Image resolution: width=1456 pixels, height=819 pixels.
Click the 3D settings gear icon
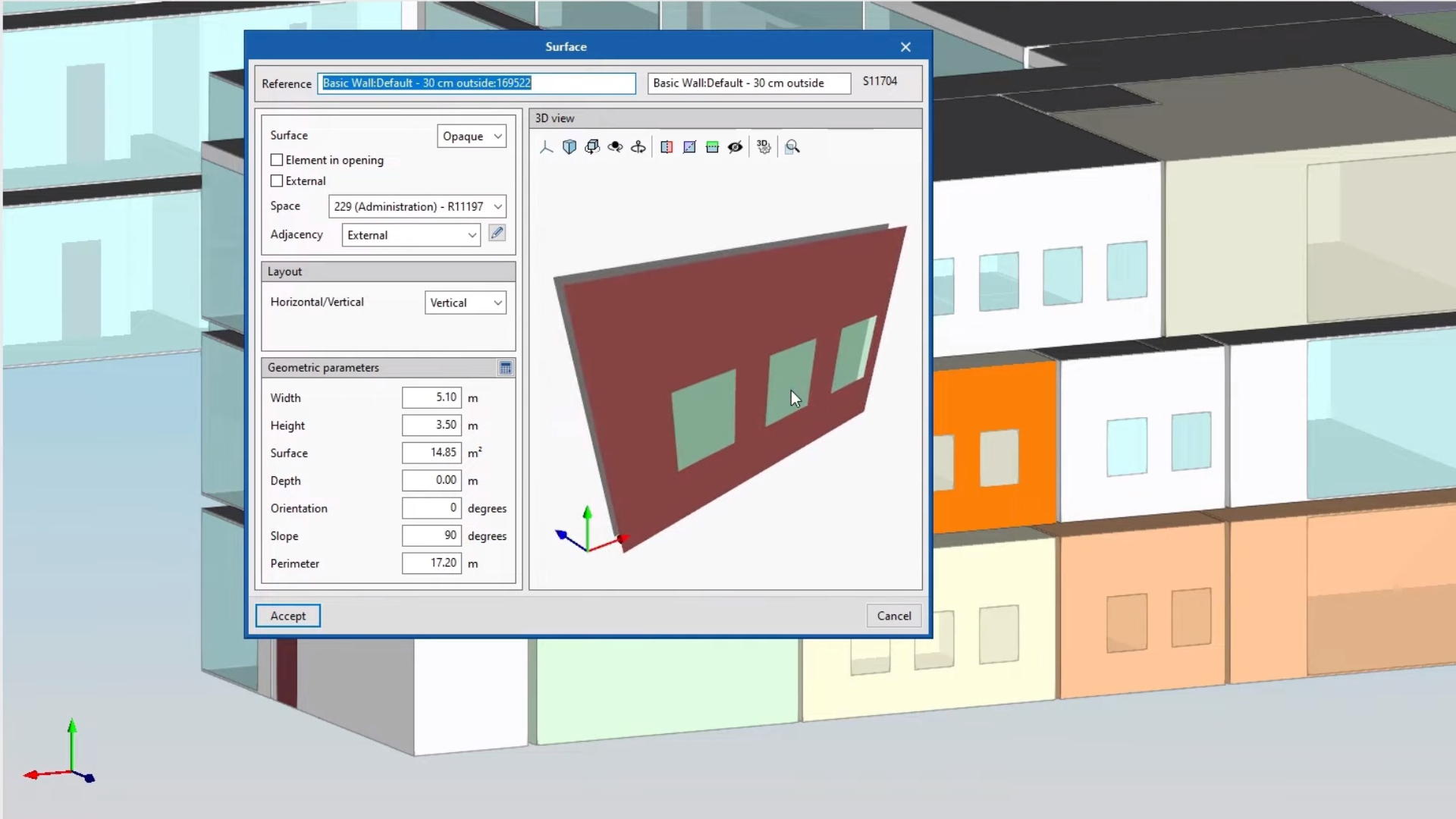point(764,147)
